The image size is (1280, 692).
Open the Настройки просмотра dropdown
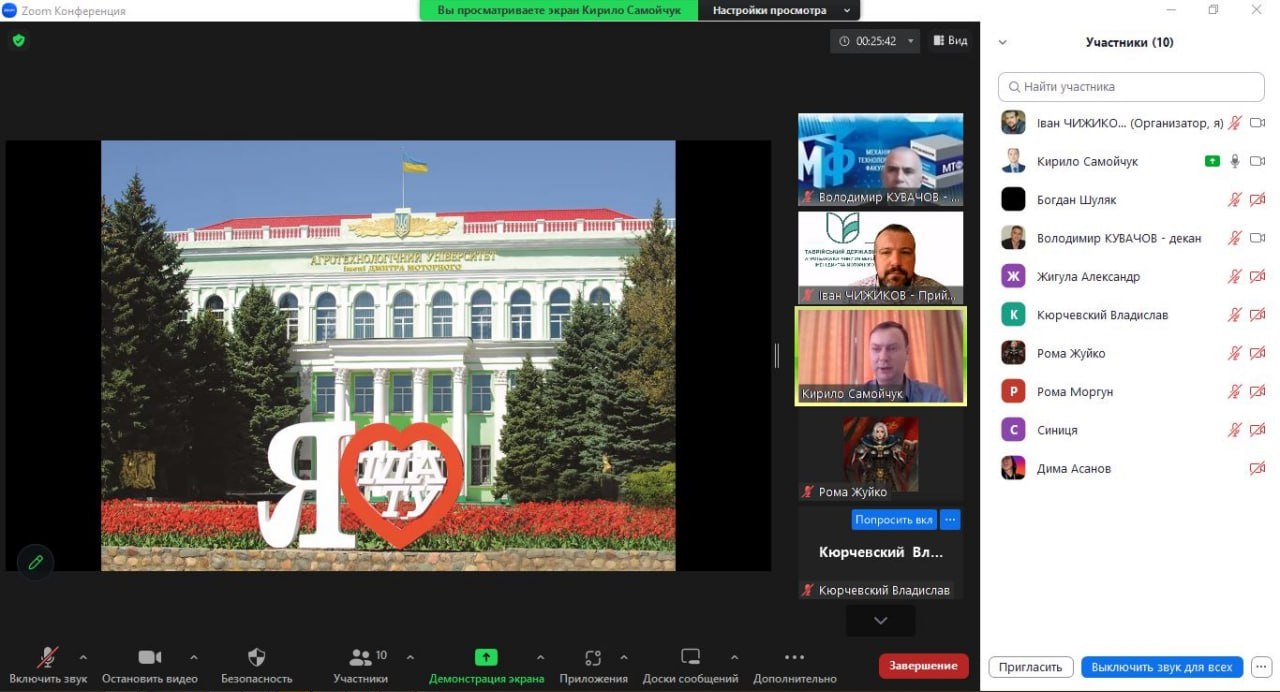coord(781,10)
